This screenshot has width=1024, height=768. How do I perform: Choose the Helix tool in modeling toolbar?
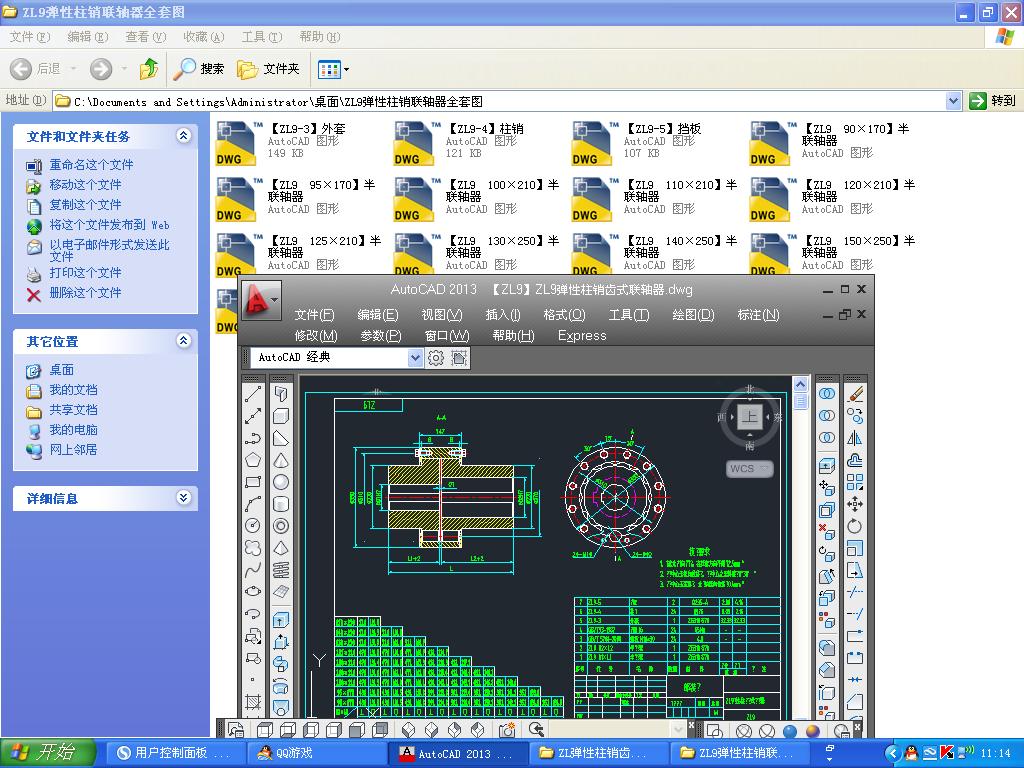click(281, 570)
